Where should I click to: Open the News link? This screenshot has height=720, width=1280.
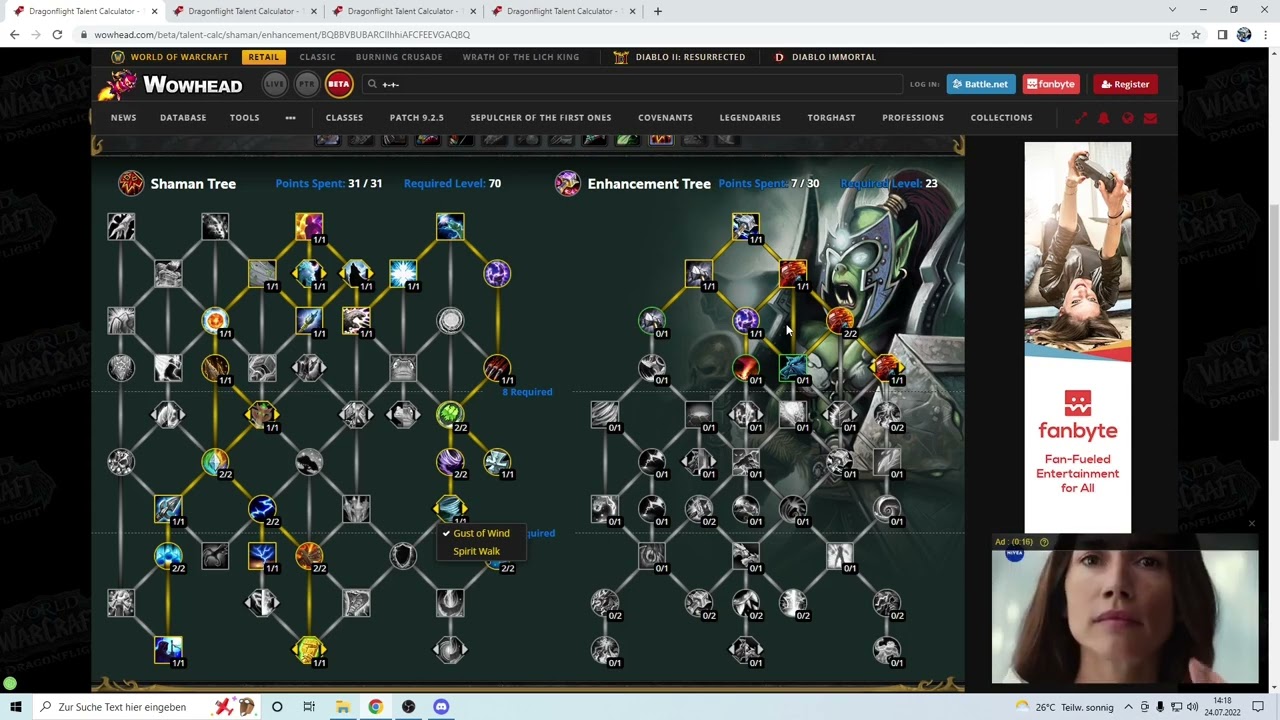click(x=123, y=118)
